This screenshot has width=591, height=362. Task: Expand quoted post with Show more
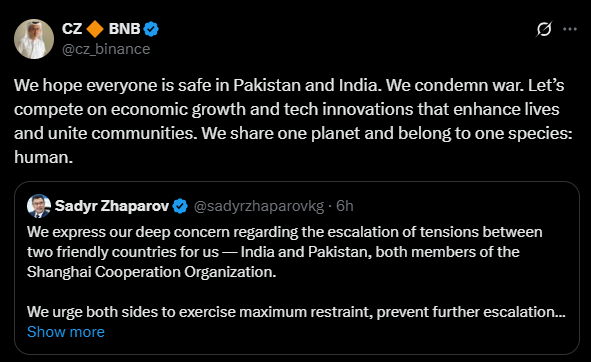click(x=66, y=332)
